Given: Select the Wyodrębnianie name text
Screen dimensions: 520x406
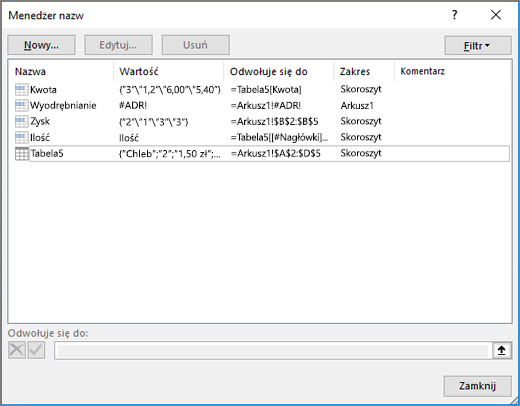Looking at the screenshot, I should point(63,106).
